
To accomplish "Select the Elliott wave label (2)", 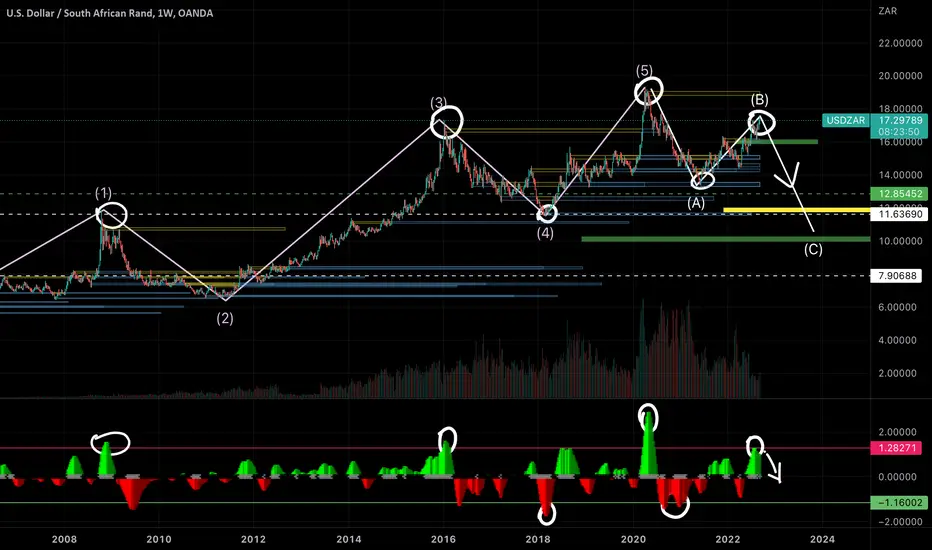I will (x=225, y=318).
